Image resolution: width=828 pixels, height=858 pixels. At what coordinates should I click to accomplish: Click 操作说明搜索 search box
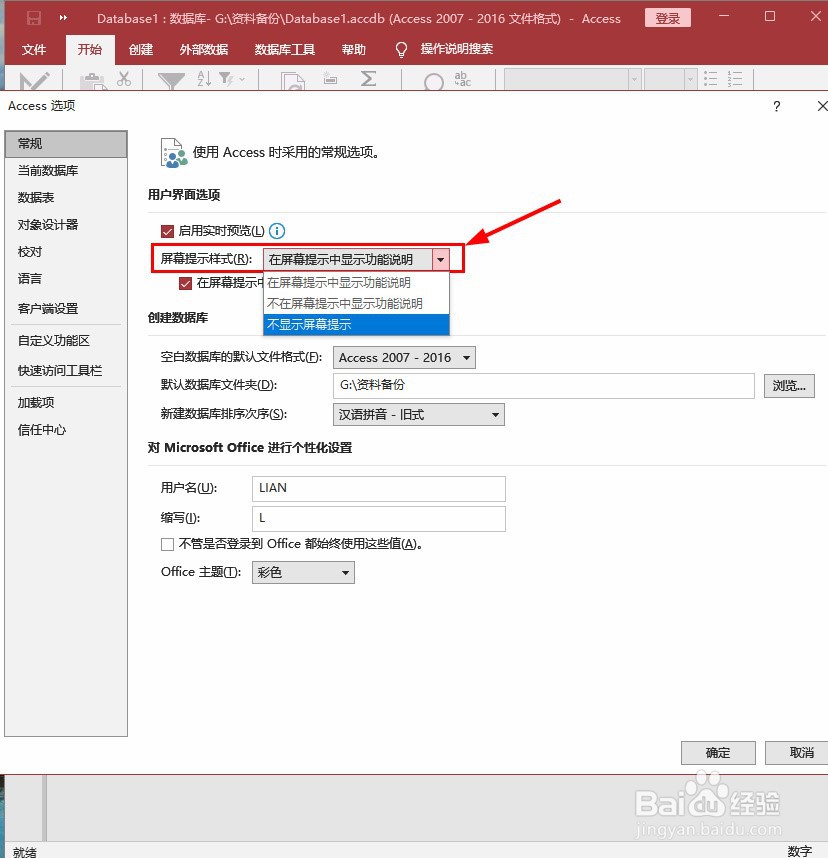click(456, 49)
